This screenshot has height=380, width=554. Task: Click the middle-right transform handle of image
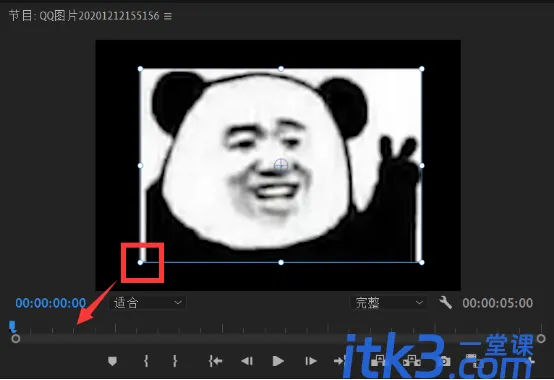422,165
